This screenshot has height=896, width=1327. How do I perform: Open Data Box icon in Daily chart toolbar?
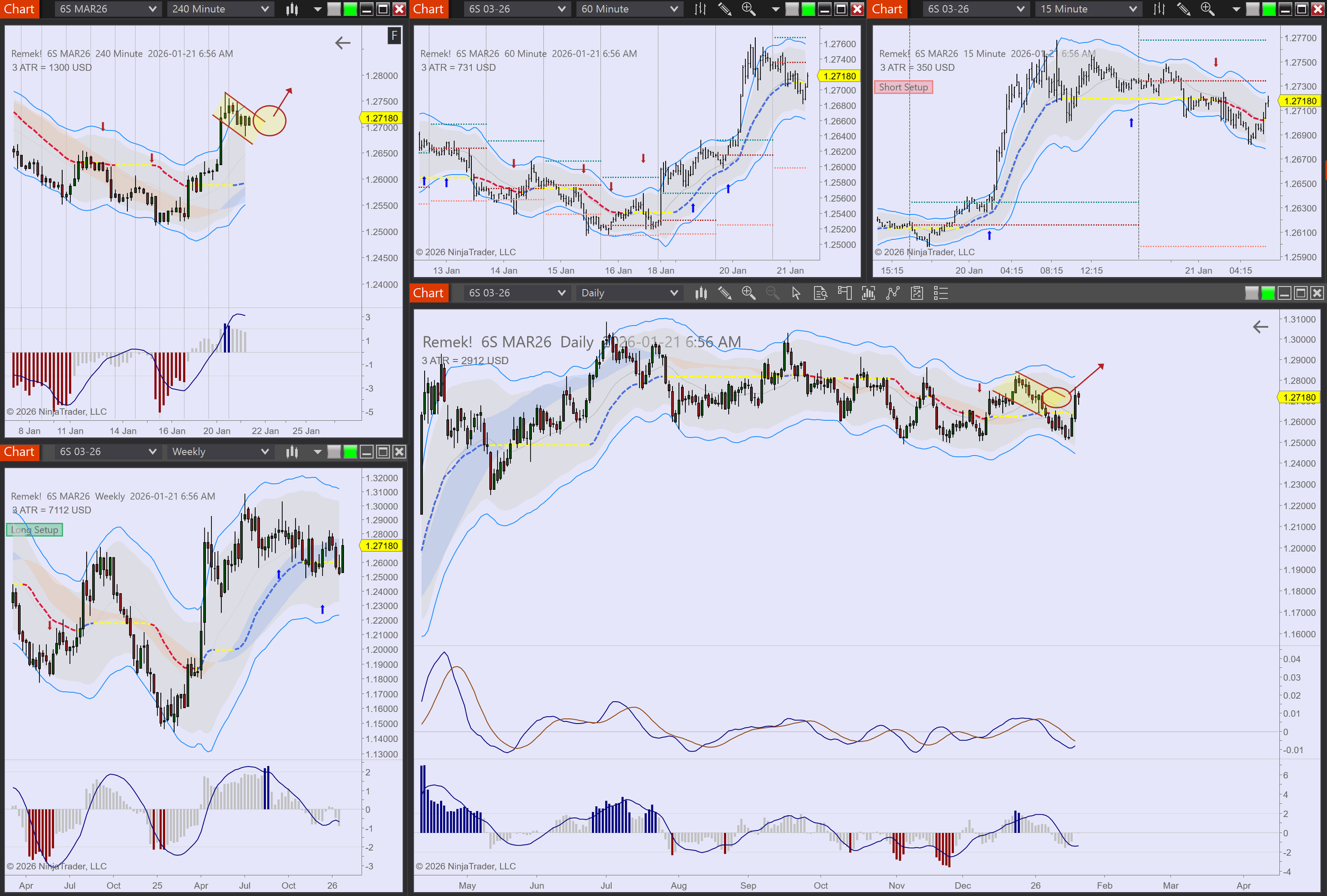pyautogui.click(x=820, y=293)
